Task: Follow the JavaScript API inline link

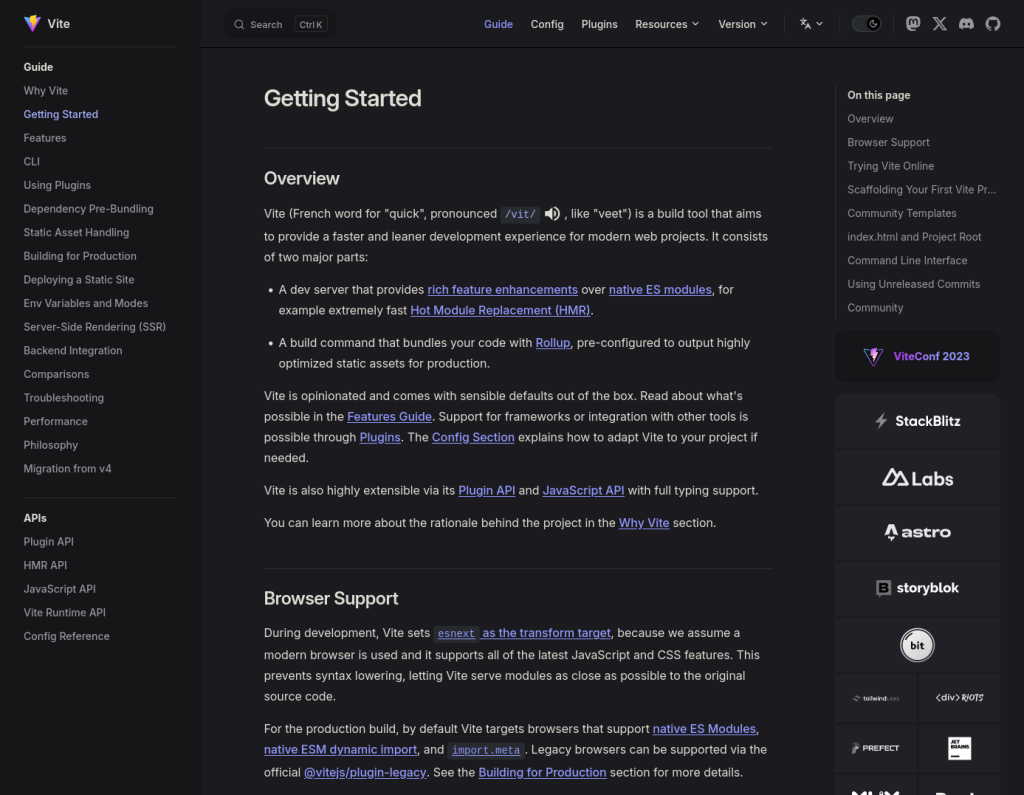Action: (x=583, y=491)
